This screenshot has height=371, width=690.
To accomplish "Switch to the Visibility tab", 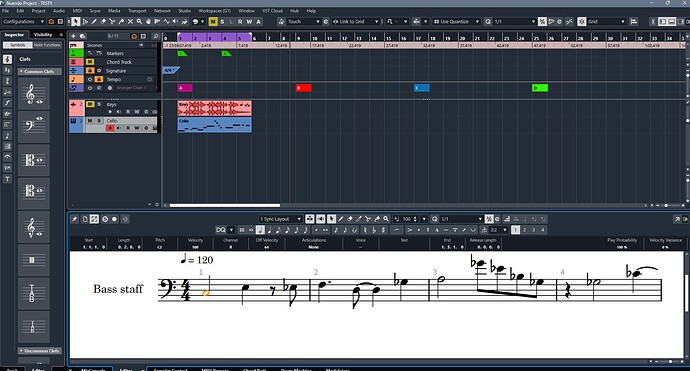I will [x=43, y=34].
